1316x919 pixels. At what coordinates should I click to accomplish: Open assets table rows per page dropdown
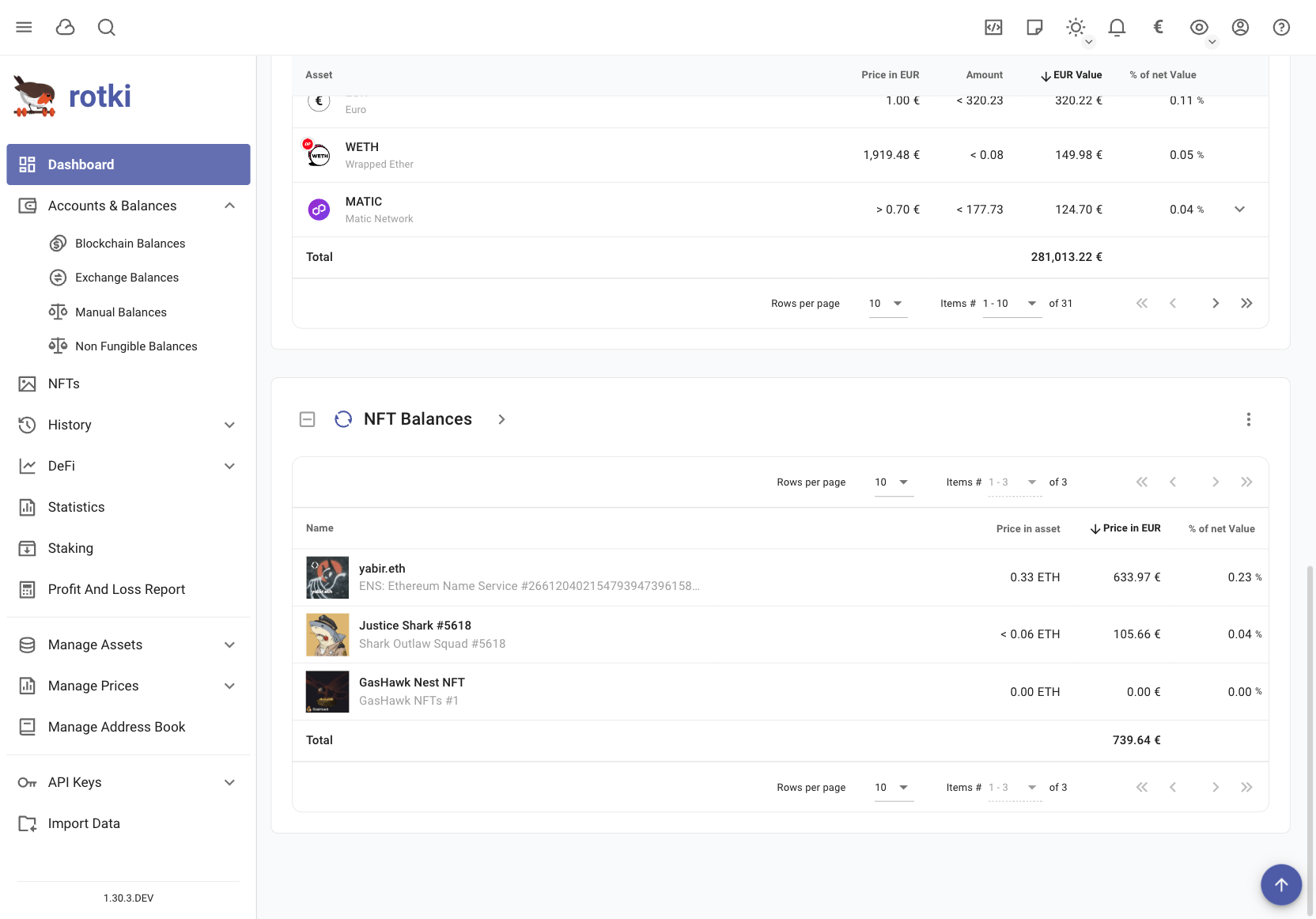[887, 304]
